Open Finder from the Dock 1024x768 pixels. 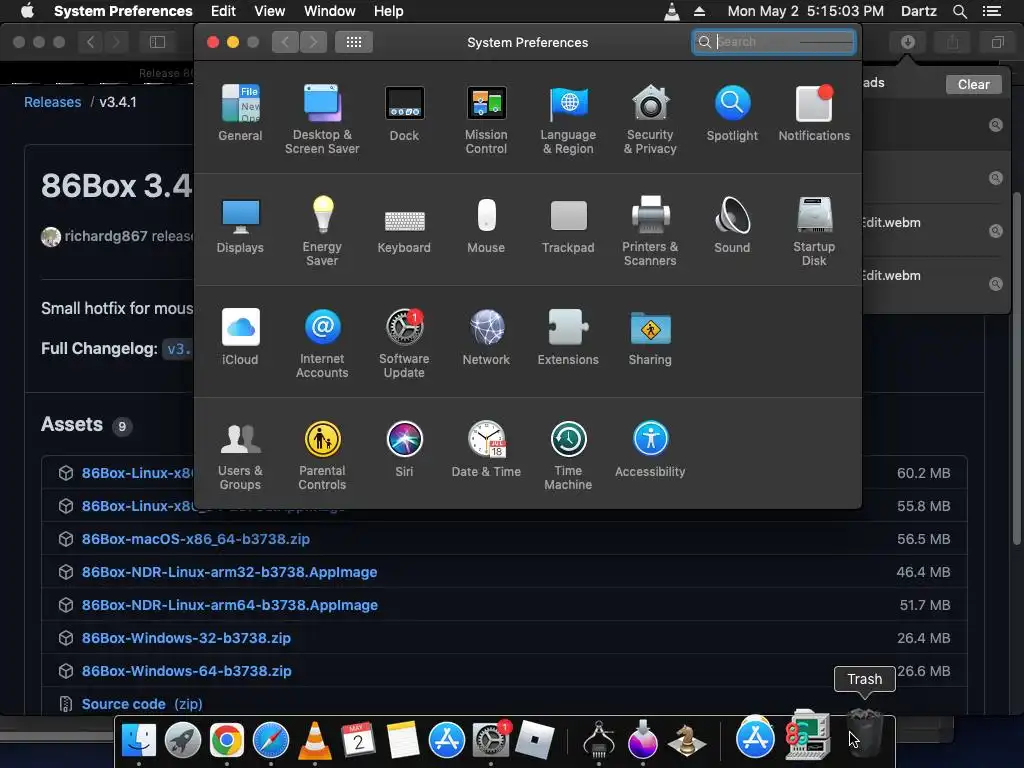point(139,740)
